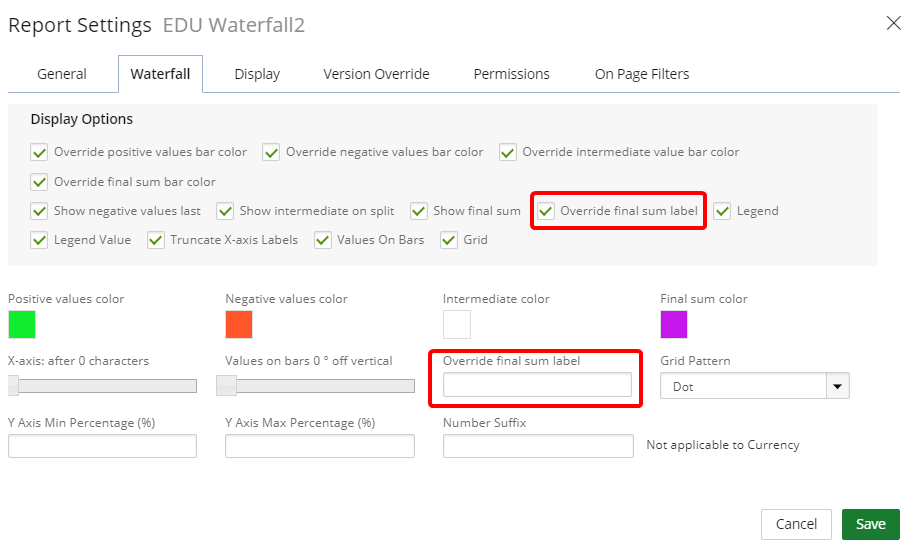Toggle Override final sum label checkbox
Viewport: 915px width, 554px height.
coord(546,211)
